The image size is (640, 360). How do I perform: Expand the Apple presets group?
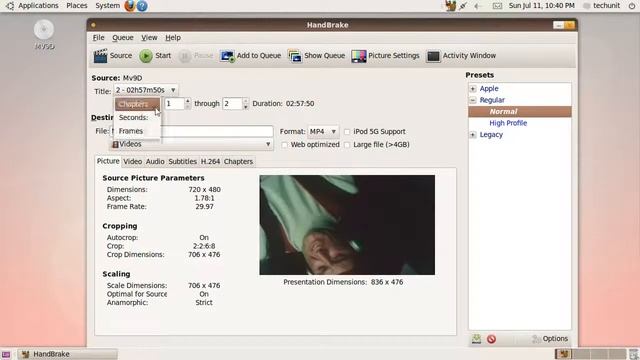[473, 89]
